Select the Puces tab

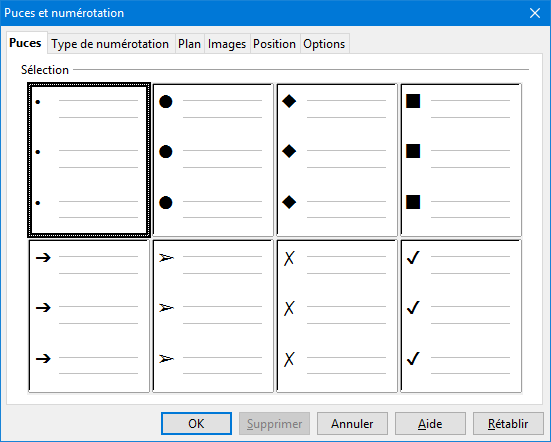[x=25, y=43]
